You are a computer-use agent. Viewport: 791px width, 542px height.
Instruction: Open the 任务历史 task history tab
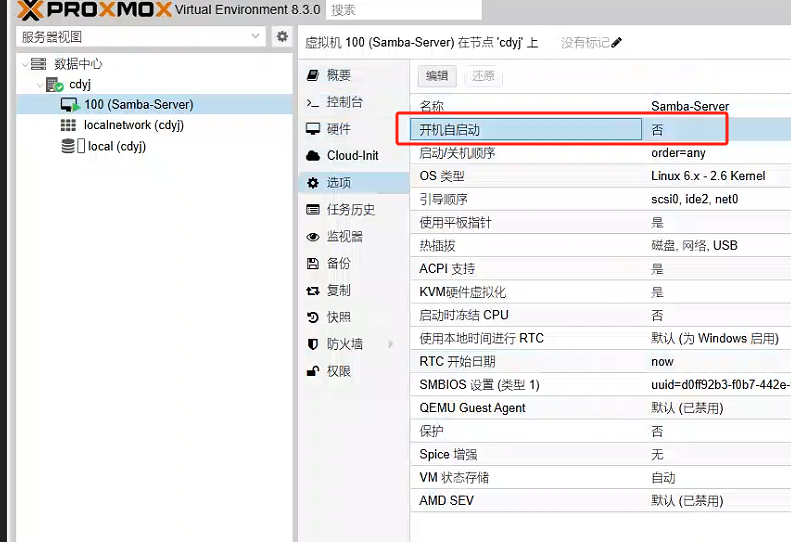(x=353, y=209)
